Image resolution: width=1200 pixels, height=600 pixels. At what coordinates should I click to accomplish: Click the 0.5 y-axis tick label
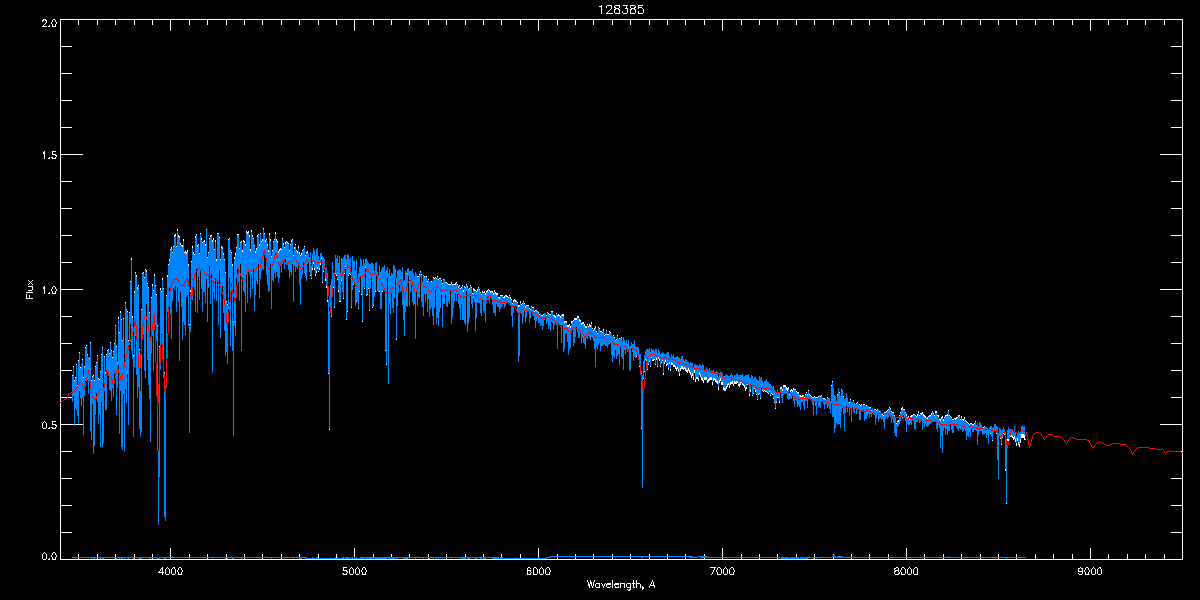click(x=48, y=424)
